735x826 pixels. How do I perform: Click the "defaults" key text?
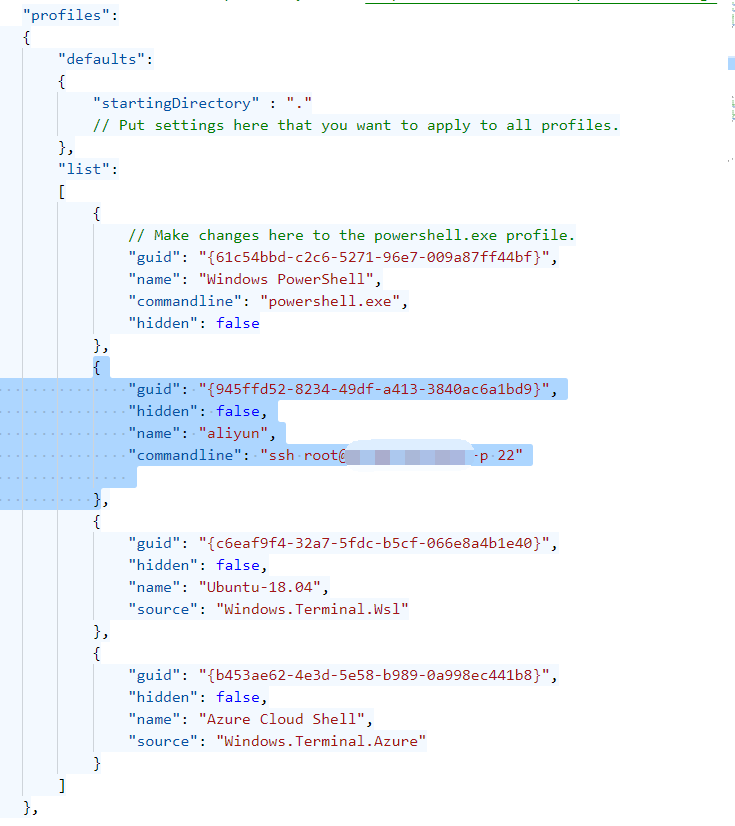point(101,59)
